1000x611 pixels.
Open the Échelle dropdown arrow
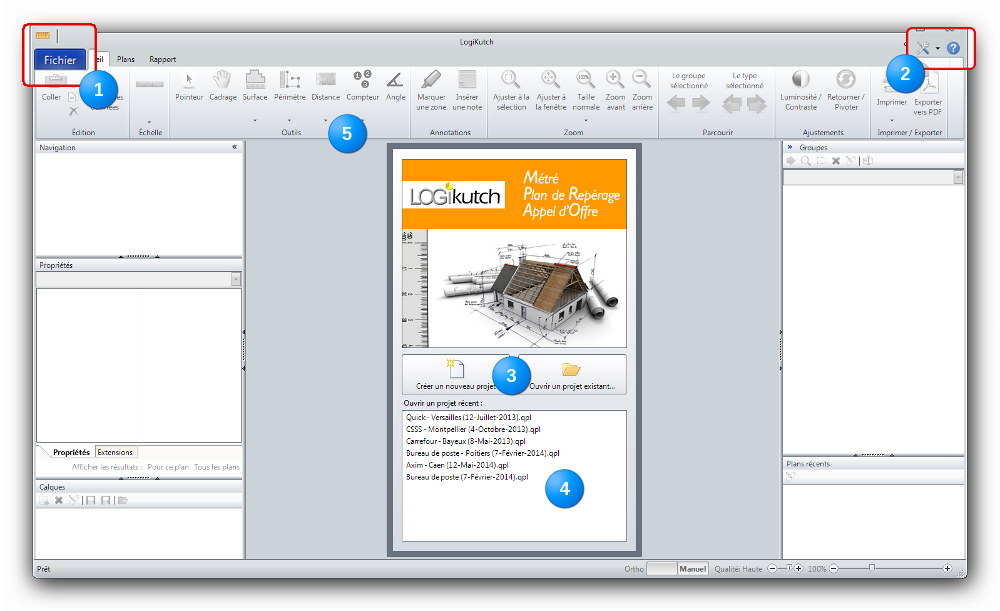pos(149,122)
